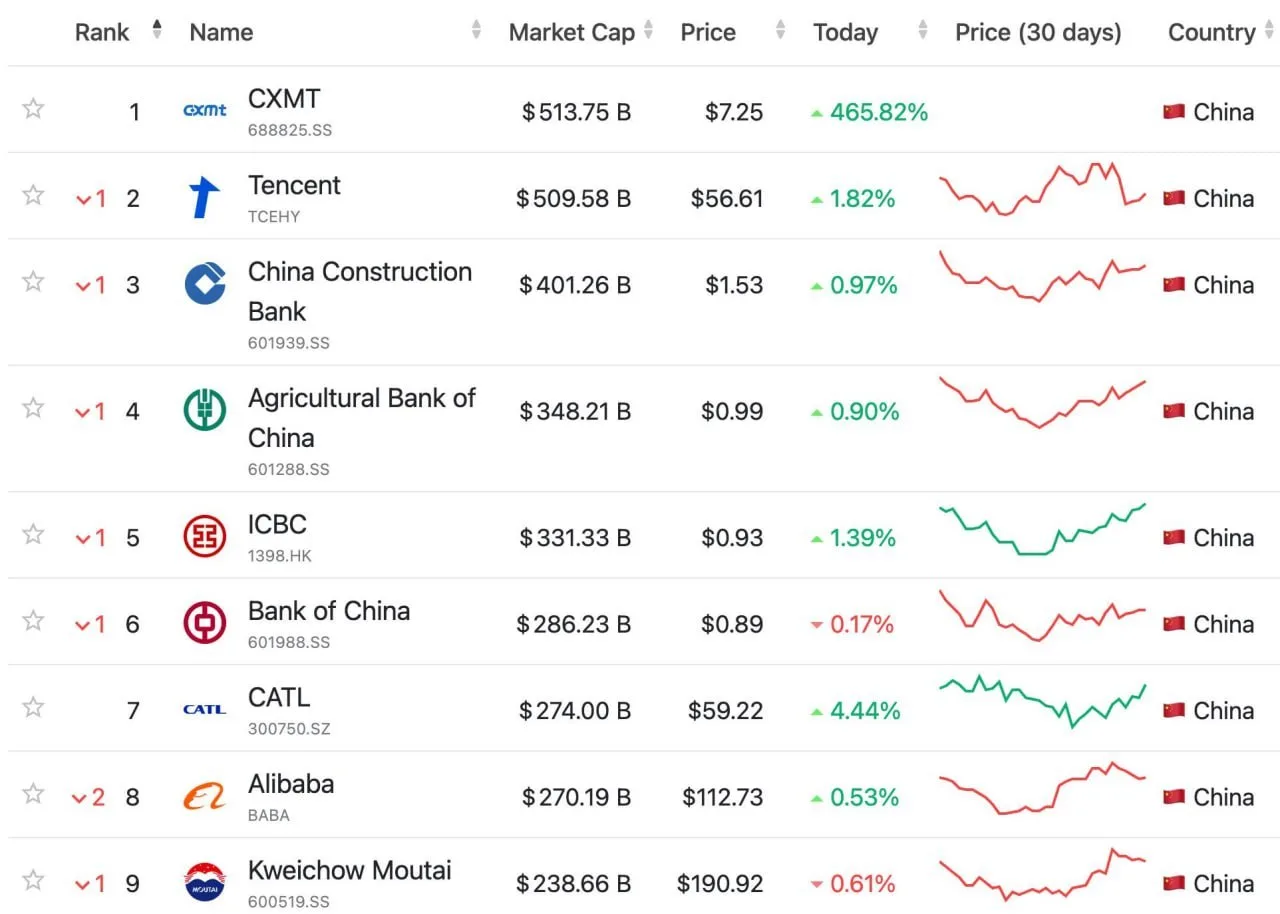
Task: Sort the table by Market Cap
Action: (572, 32)
